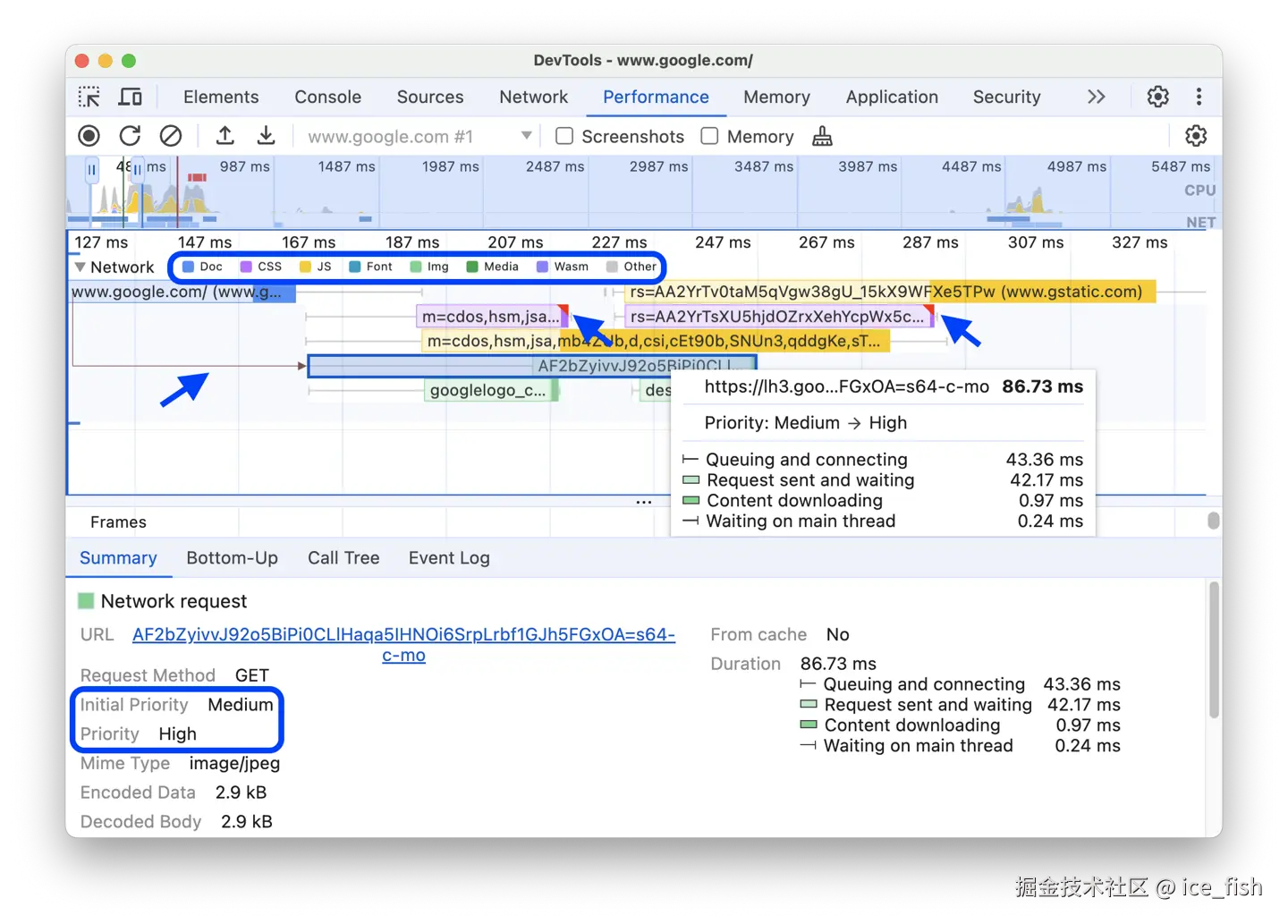
Task: Switch to the Network tab
Action: (x=534, y=97)
